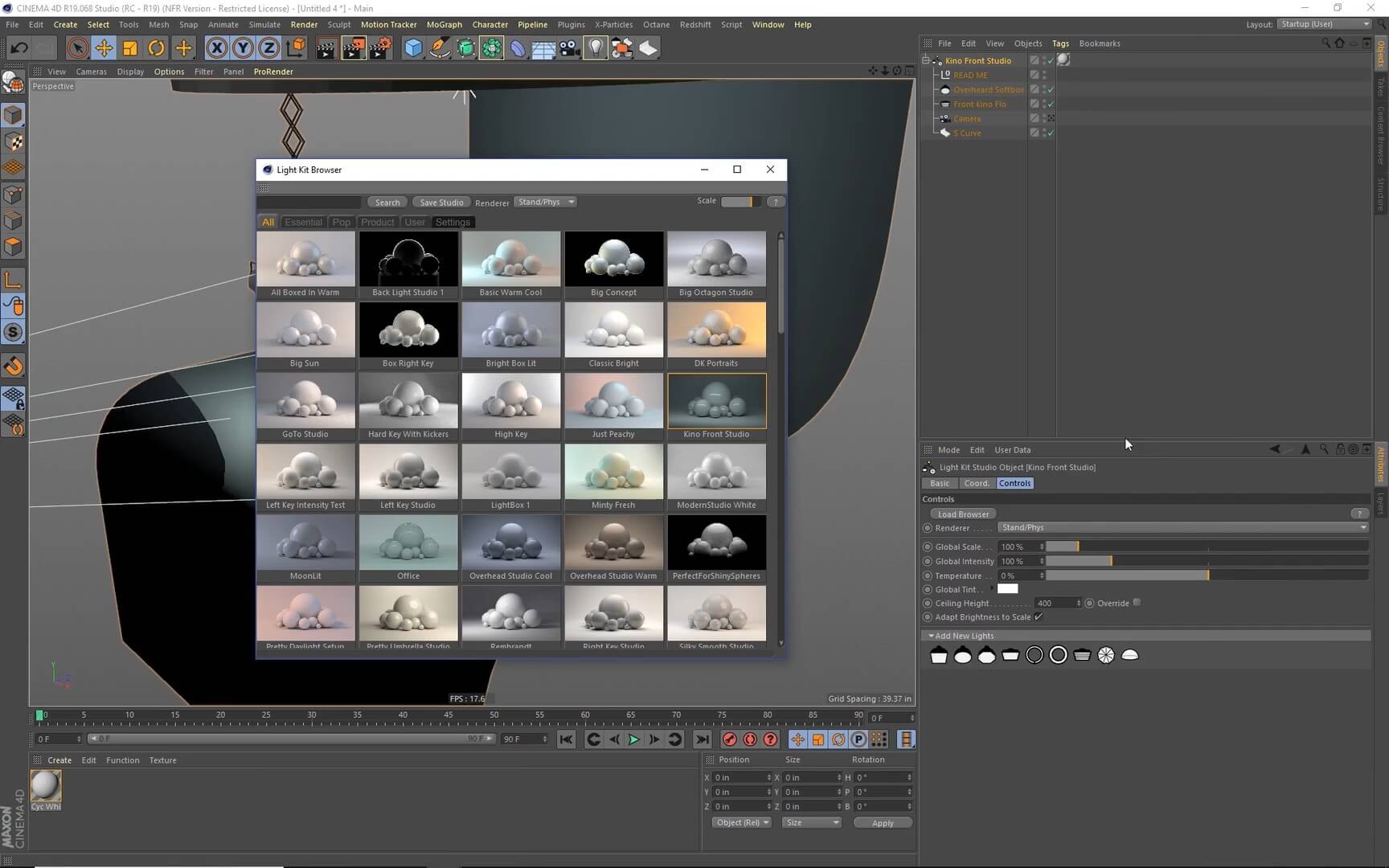Switch to Essential tab in Light Kit Browser
The height and width of the screenshot is (868, 1389).
tap(303, 223)
